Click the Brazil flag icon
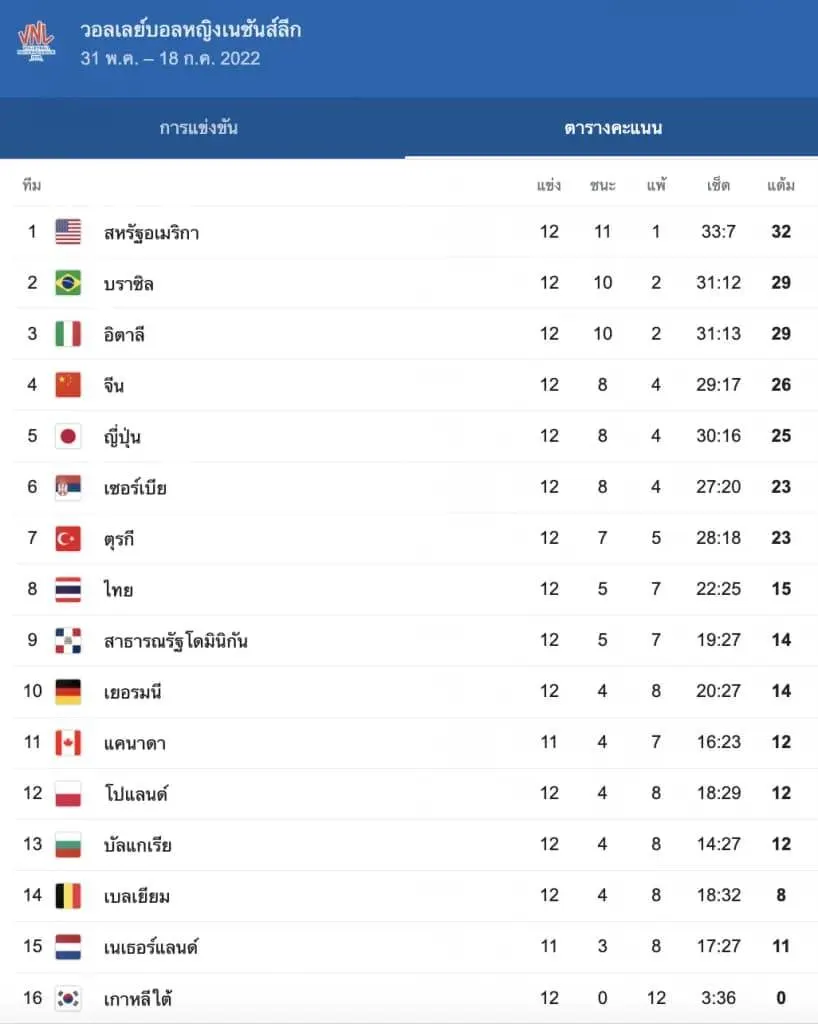 (x=68, y=283)
